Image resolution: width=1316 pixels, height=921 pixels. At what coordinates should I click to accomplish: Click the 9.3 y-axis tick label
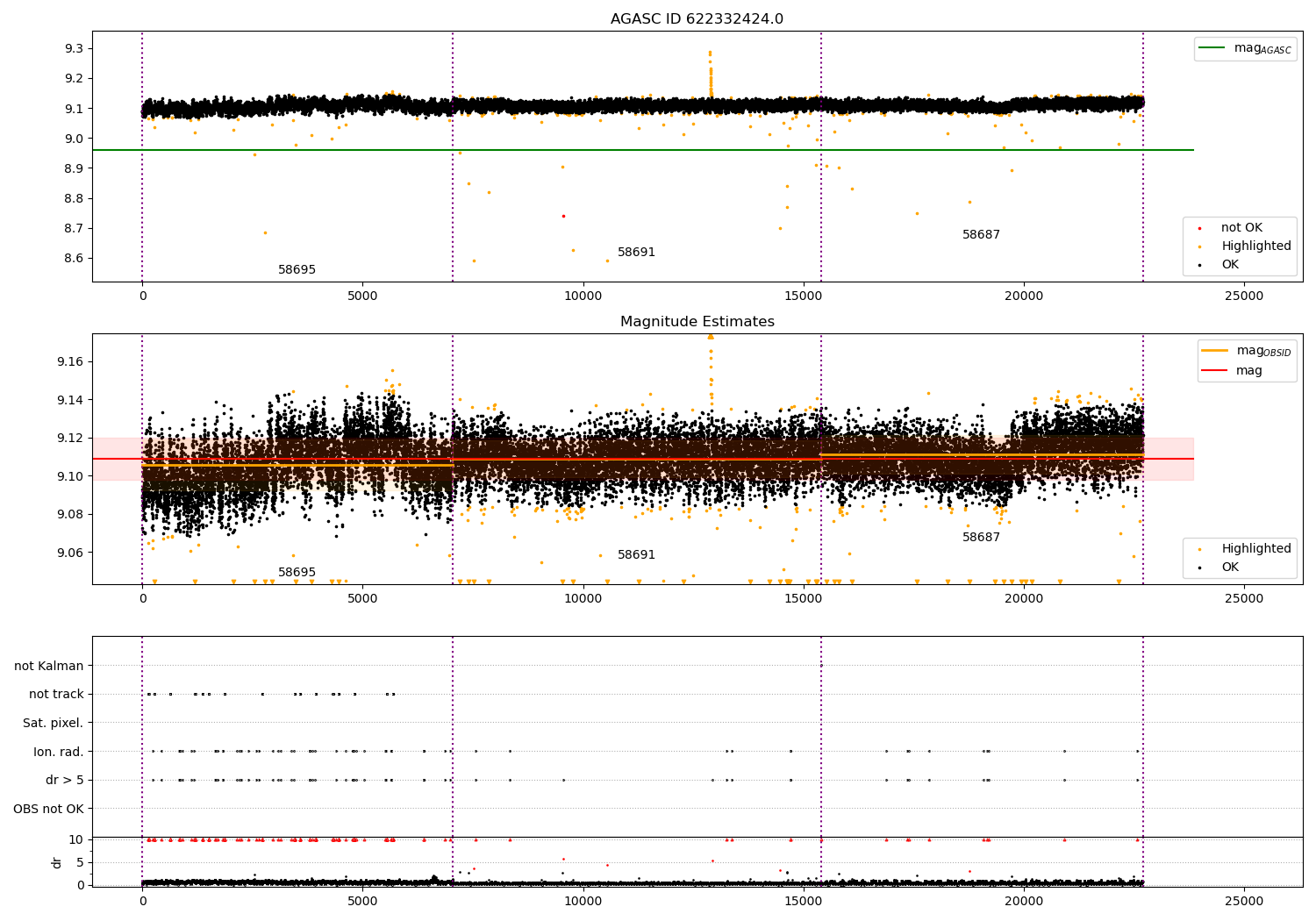(x=74, y=48)
